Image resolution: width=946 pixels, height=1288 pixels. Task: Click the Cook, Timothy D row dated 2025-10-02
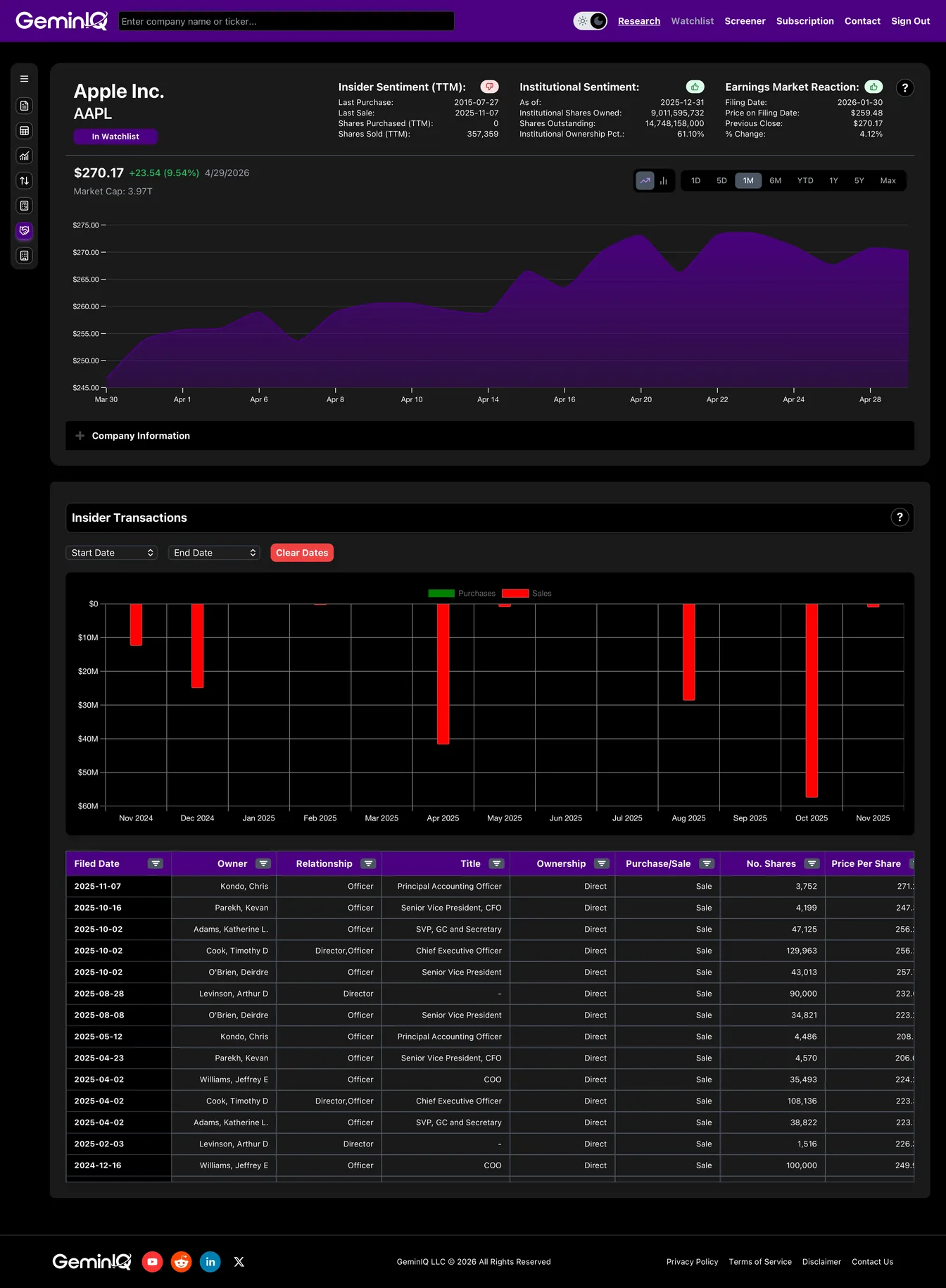coord(490,951)
